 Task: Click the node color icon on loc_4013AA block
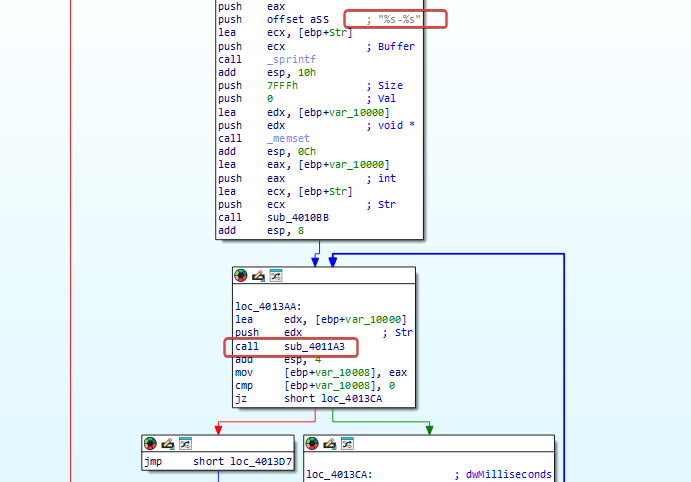[241, 275]
